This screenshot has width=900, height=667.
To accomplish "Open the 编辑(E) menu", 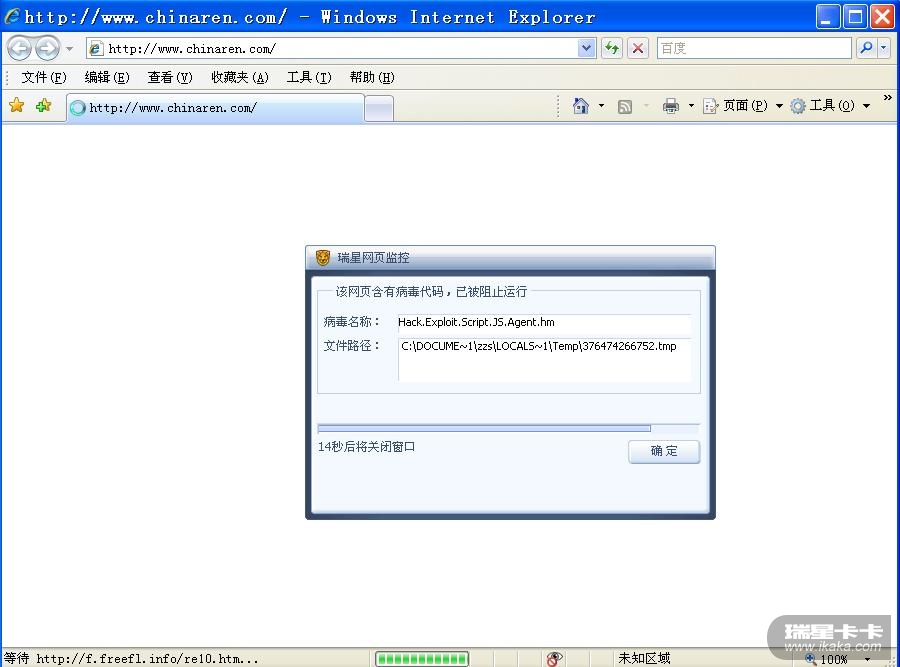I will pos(107,77).
